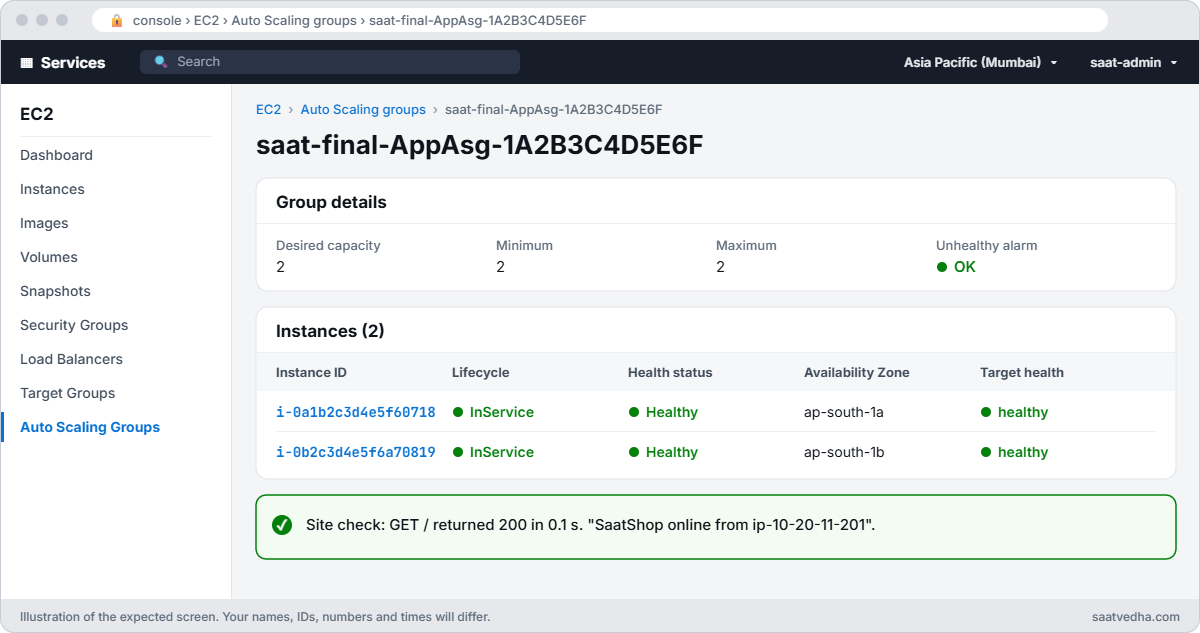Open Security Groups in the sidebar
The image size is (1200, 633).
click(x=74, y=325)
